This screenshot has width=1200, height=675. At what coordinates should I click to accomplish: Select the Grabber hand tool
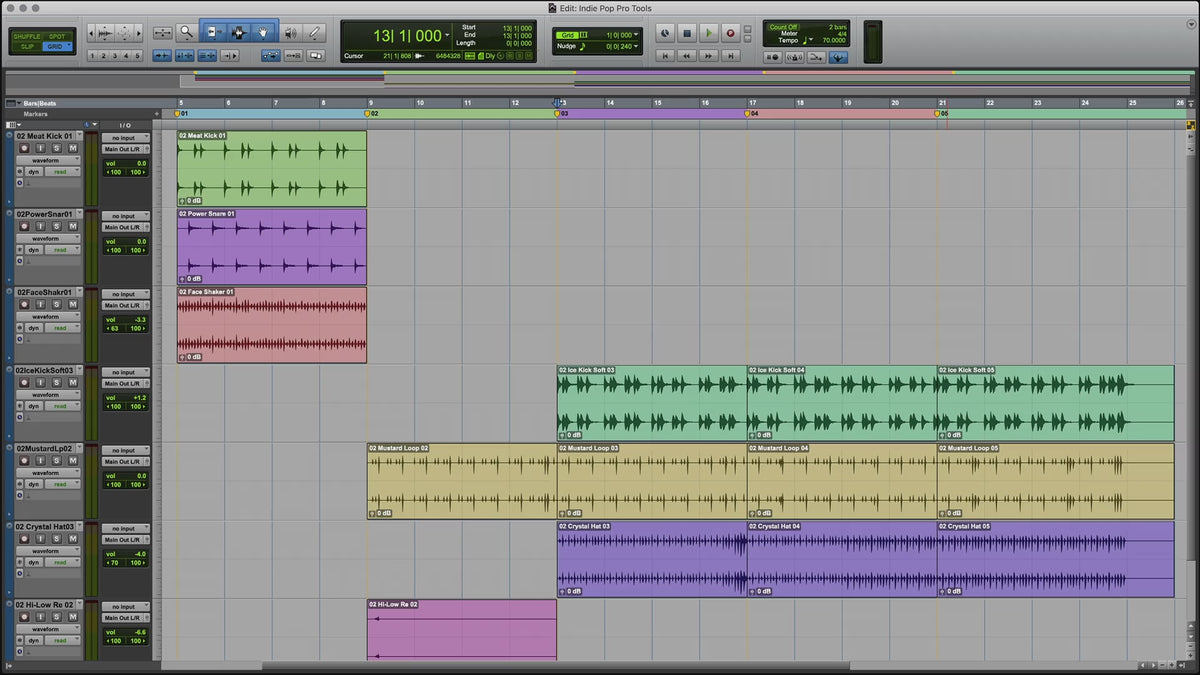(x=264, y=32)
